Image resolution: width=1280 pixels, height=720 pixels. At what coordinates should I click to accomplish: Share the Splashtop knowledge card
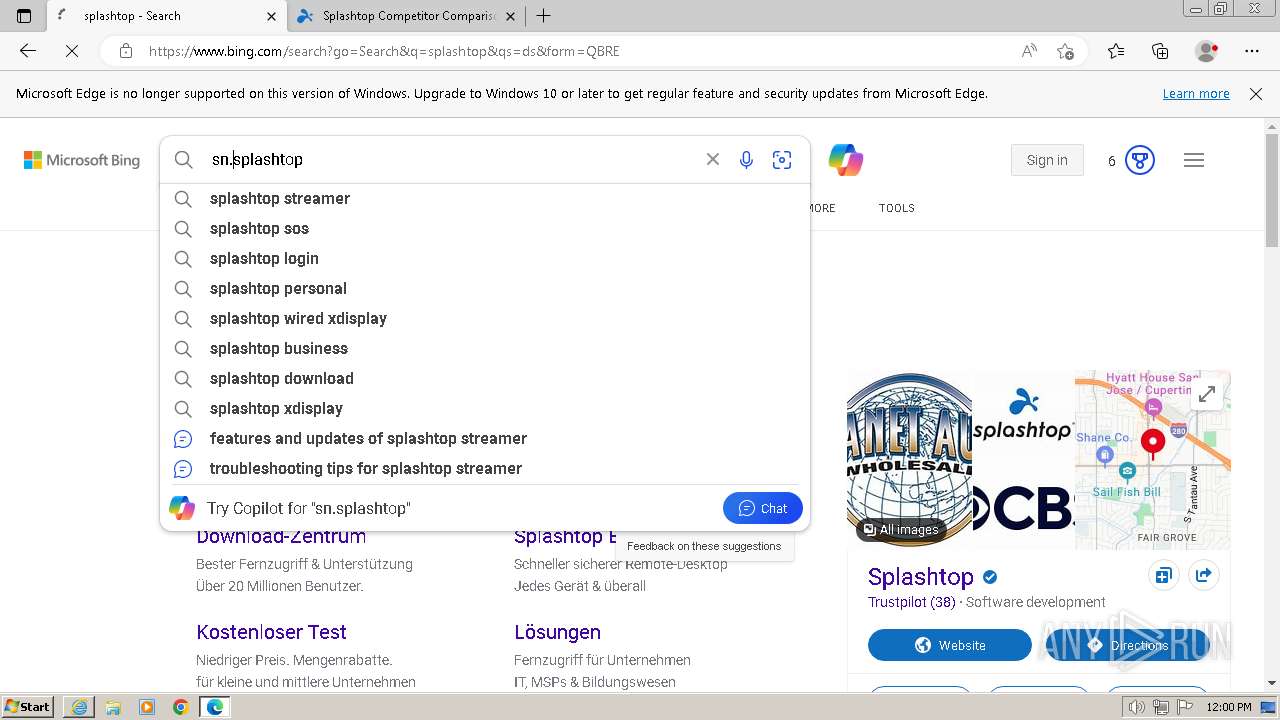(1203, 576)
